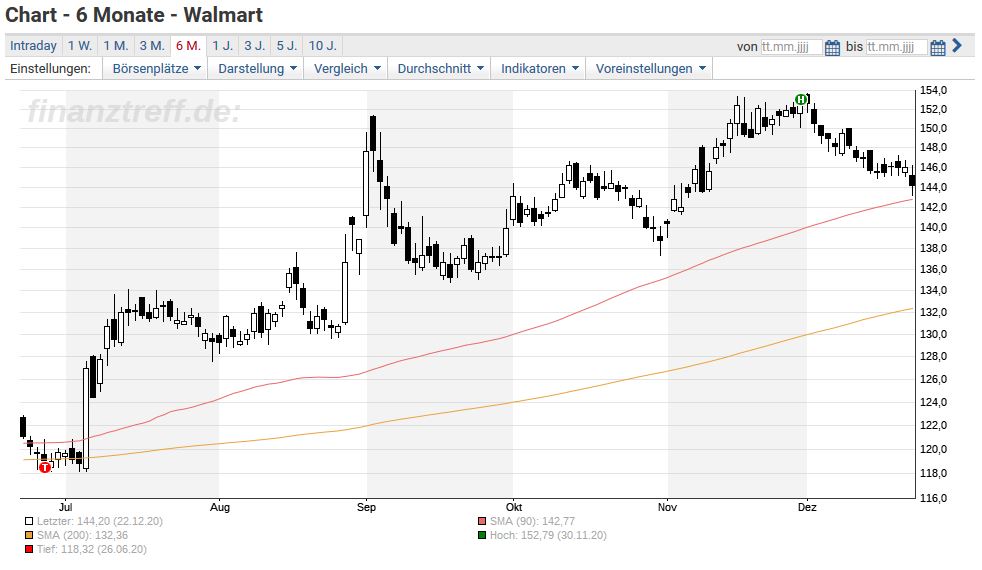Click 'SMA (200): 132,36' legend text
Image resolution: width=982 pixels, height=570 pixels.
pyautogui.click(x=82, y=536)
